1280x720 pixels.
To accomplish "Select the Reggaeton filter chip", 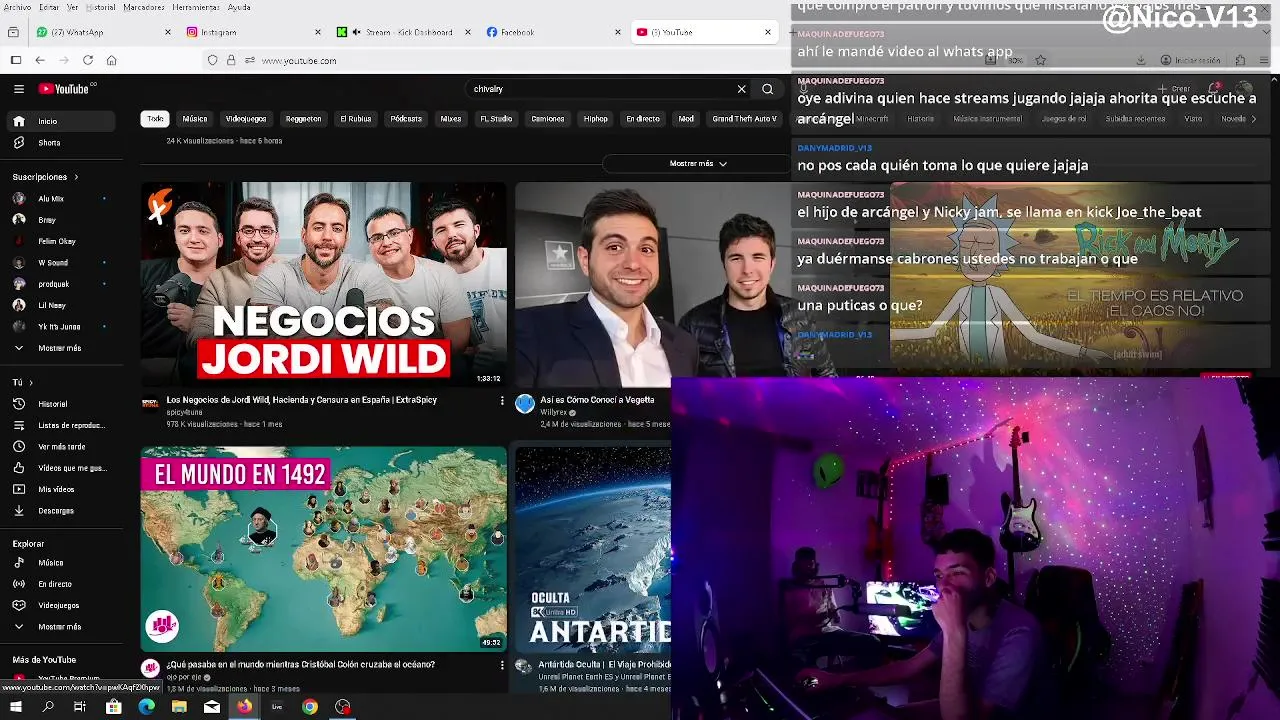I will tap(303, 119).
